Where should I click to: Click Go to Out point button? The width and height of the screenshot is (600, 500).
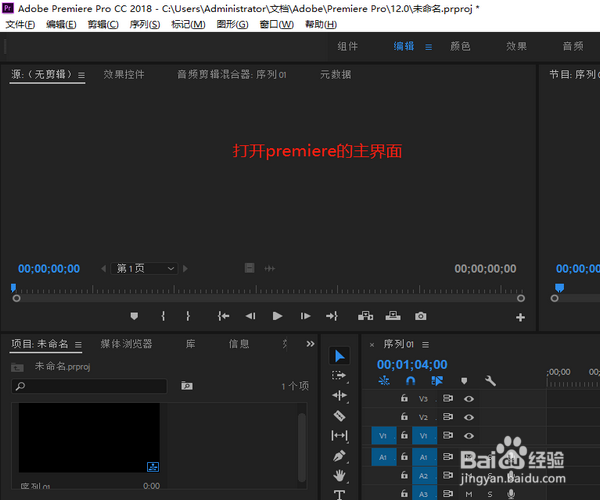[x=332, y=316]
